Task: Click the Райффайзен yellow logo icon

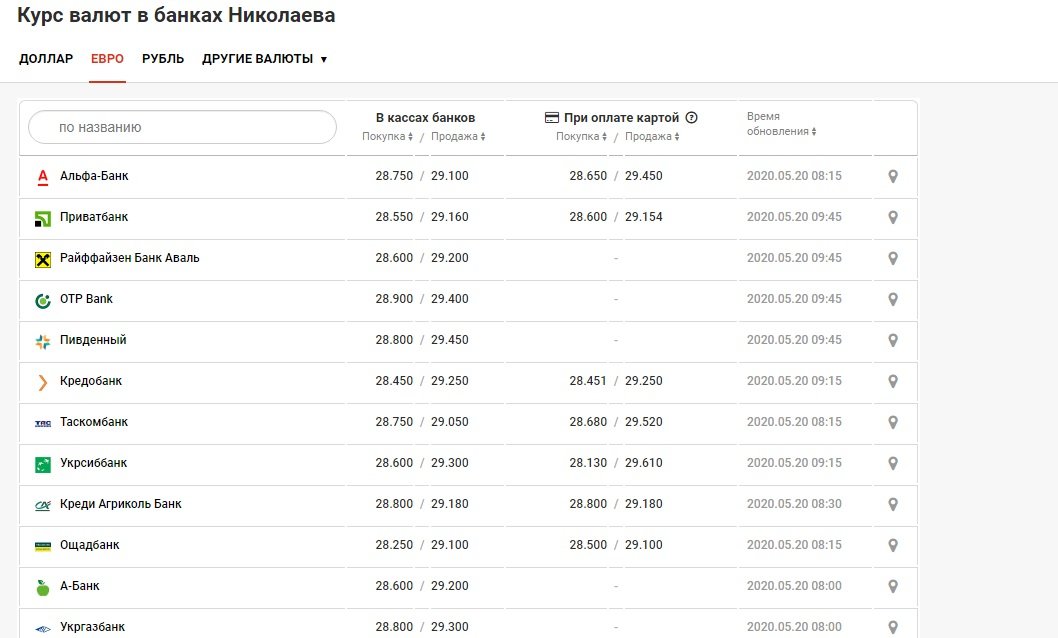Action: (43, 260)
